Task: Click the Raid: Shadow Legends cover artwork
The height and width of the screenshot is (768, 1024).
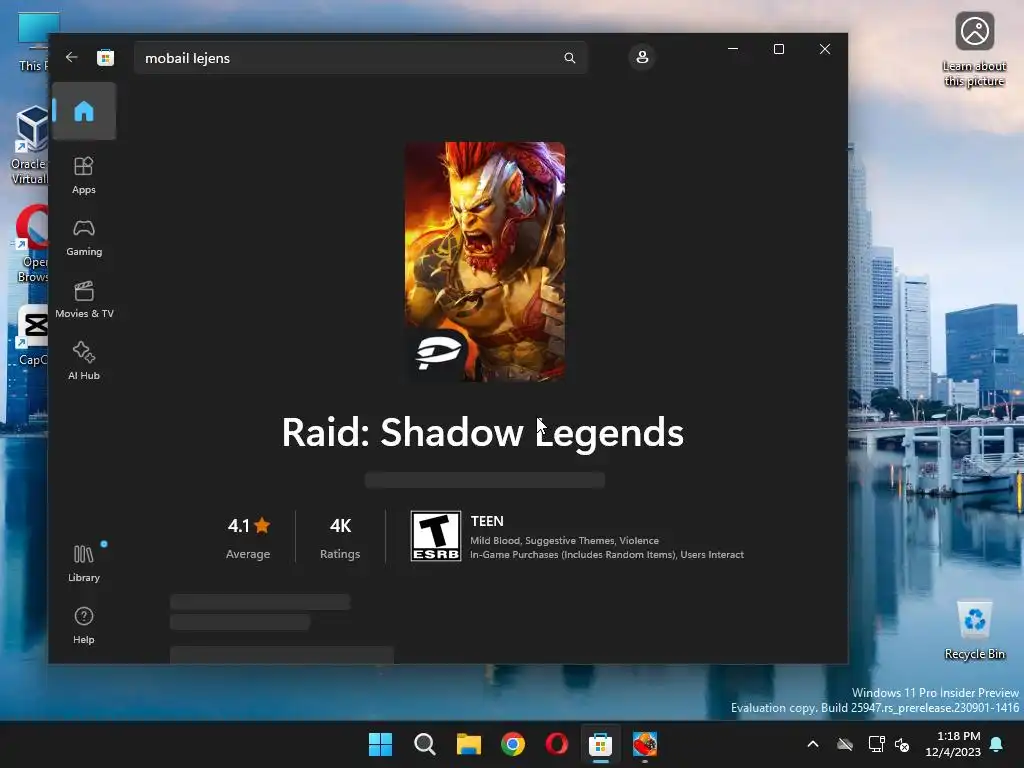Action: pyautogui.click(x=485, y=262)
